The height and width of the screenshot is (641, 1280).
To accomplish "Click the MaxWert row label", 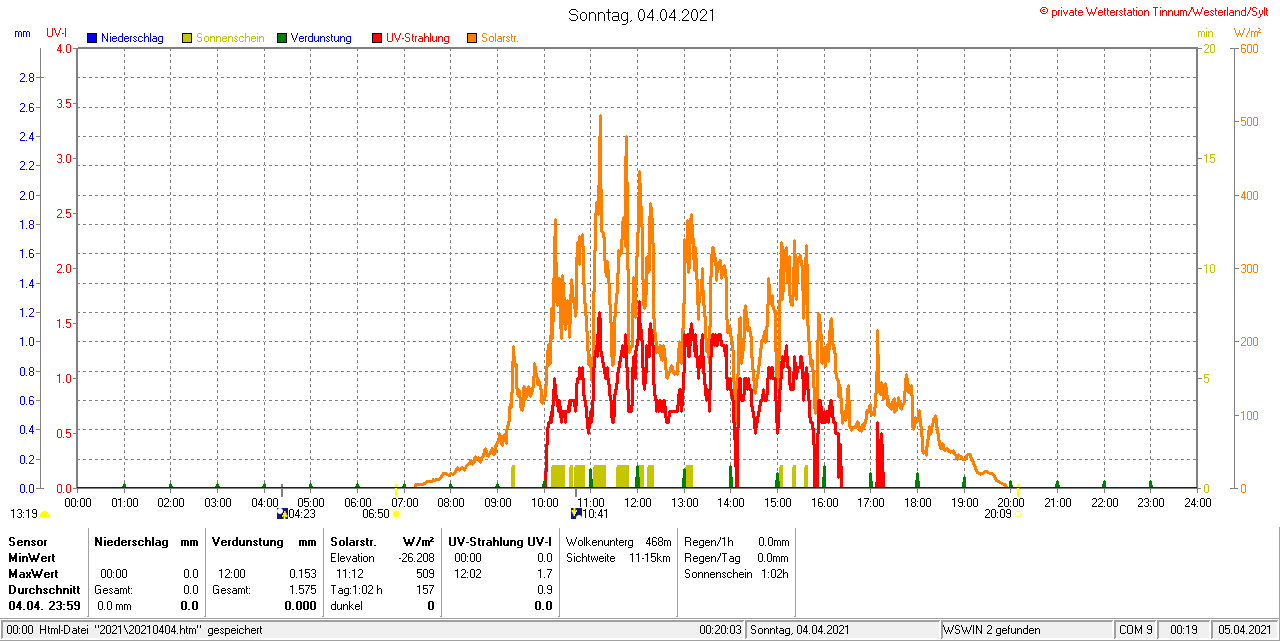I will 35,574.
